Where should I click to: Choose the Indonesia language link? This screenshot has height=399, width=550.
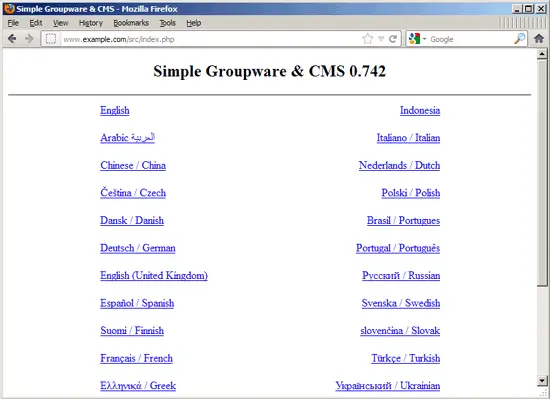(420, 110)
